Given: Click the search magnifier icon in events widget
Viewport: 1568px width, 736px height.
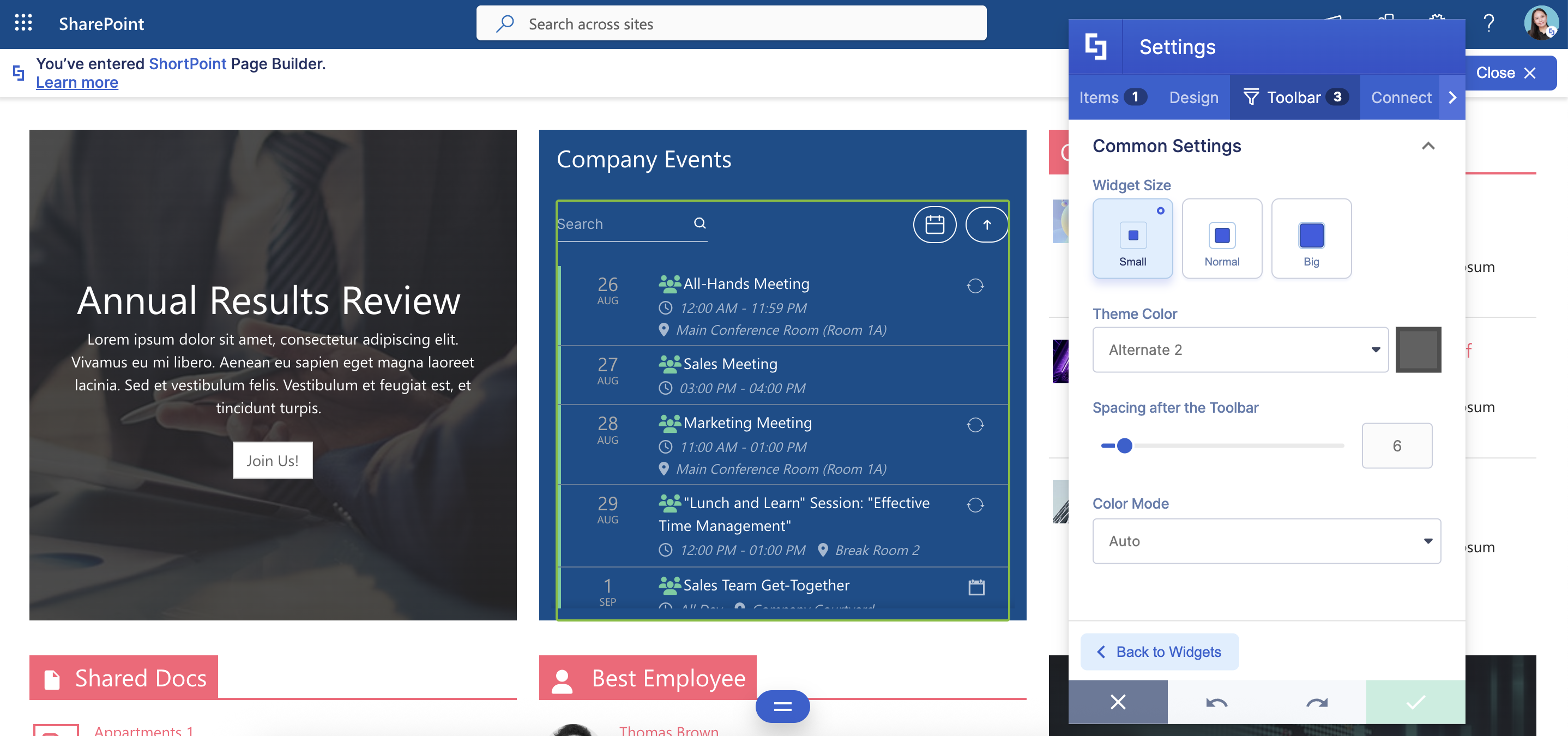Looking at the screenshot, I should click(700, 224).
